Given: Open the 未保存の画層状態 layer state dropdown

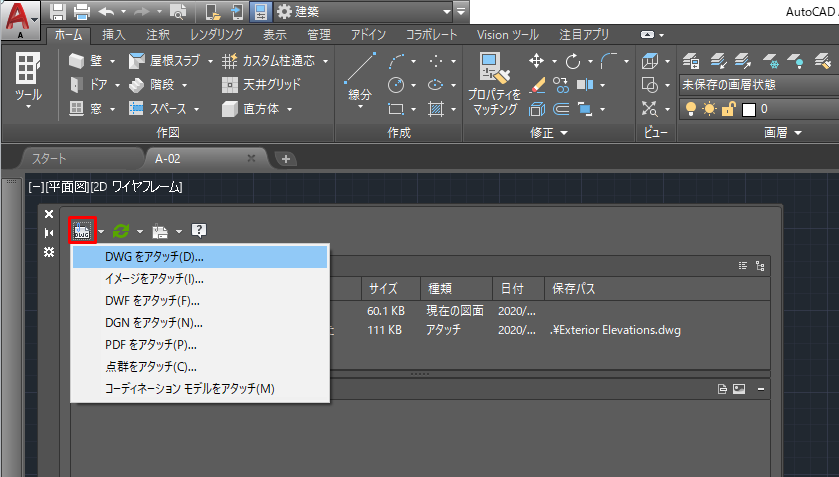Looking at the screenshot, I should (x=759, y=85).
